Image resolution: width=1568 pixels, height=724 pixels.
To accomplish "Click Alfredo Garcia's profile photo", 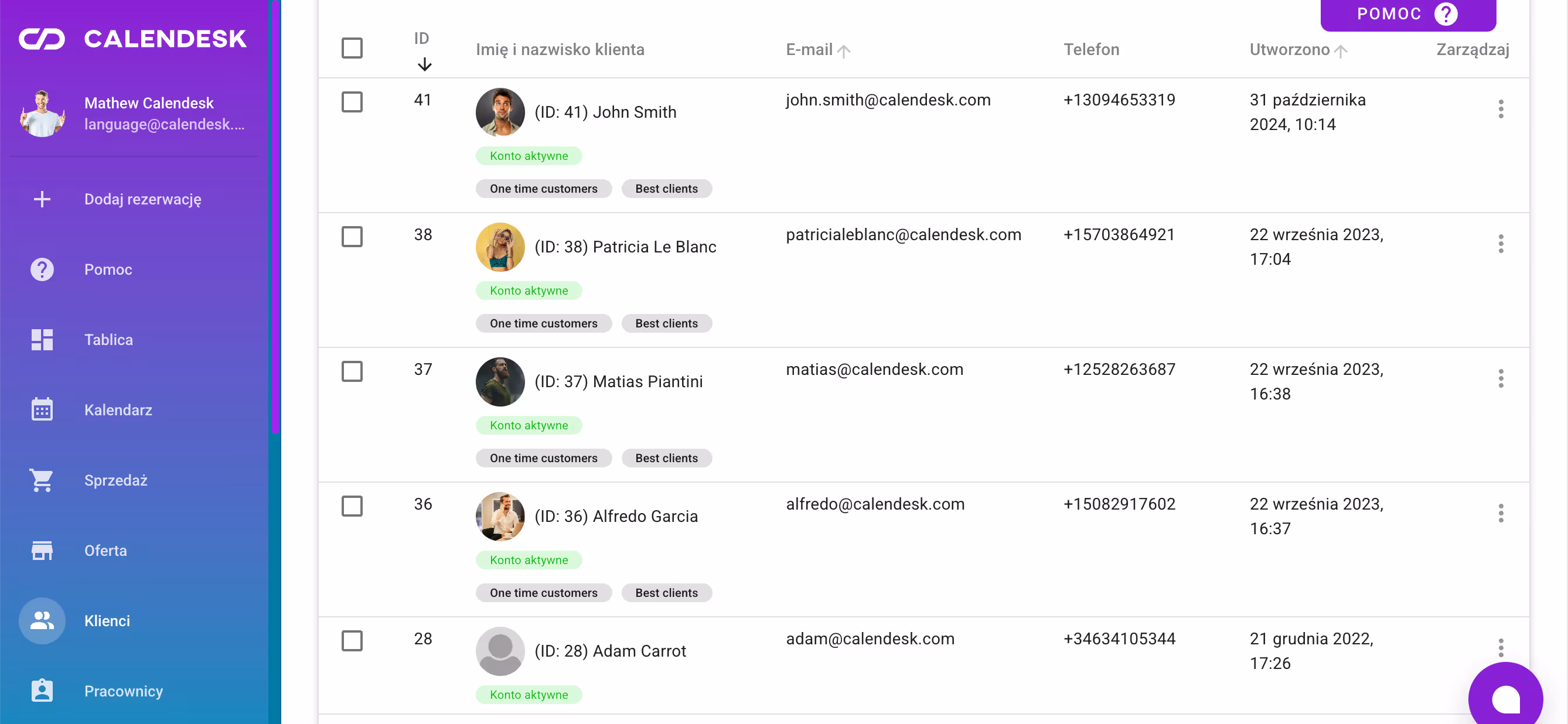I will [x=500, y=517].
